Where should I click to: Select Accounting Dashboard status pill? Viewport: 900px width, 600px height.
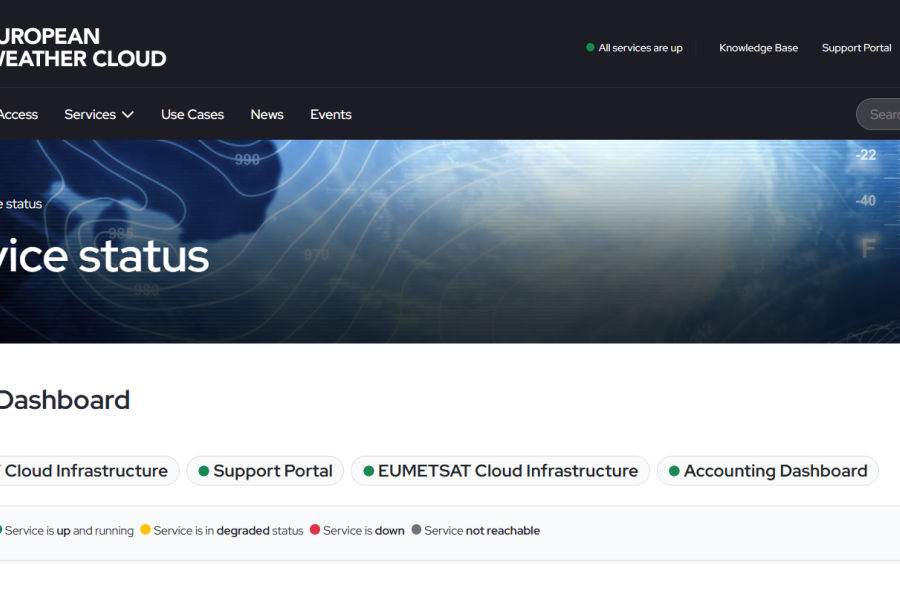click(768, 471)
